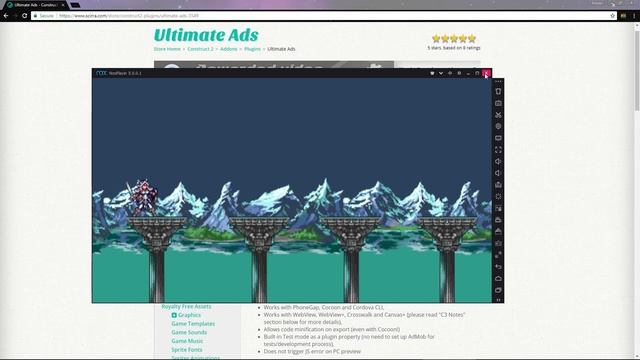
Task: Open the Sprite Fonts sidebar link
Action: point(187,350)
